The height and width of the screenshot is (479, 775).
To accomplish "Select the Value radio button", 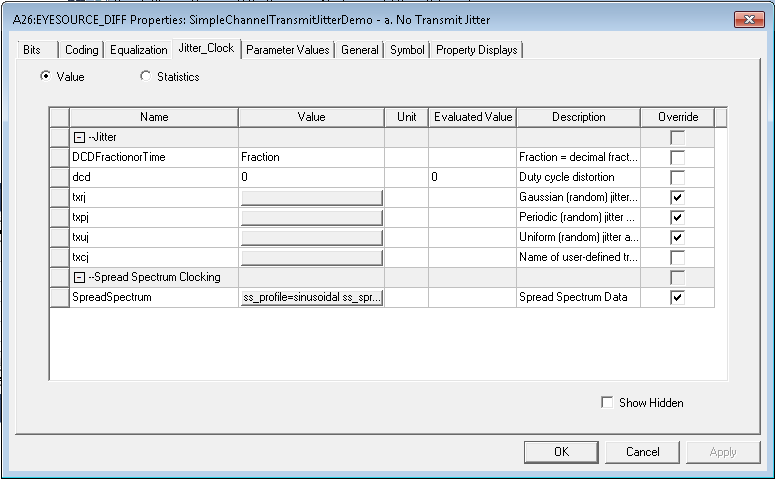I will point(45,76).
